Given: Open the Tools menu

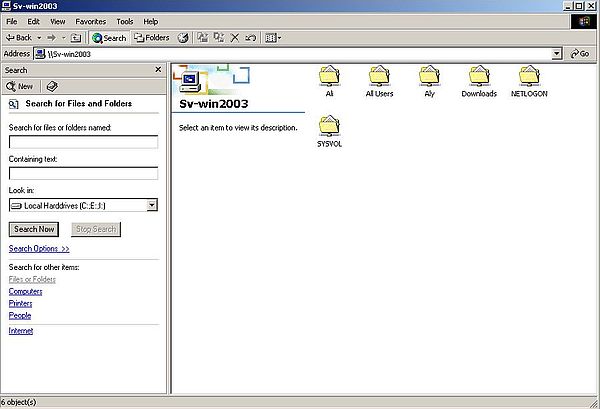Looking at the screenshot, I should tap(124, 21).
